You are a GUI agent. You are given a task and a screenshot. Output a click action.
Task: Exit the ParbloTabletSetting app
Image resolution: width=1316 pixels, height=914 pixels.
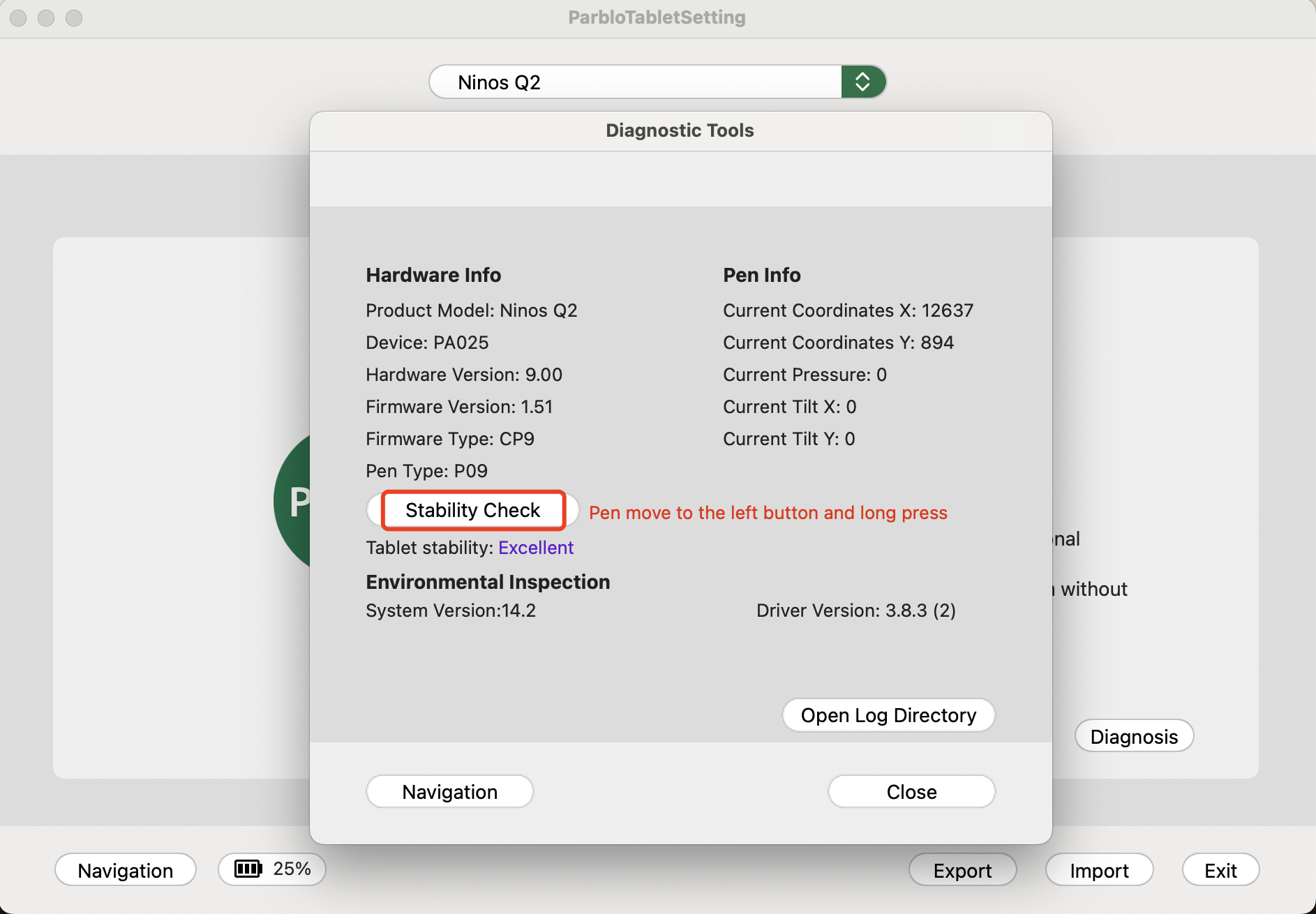coord(1220,870)
